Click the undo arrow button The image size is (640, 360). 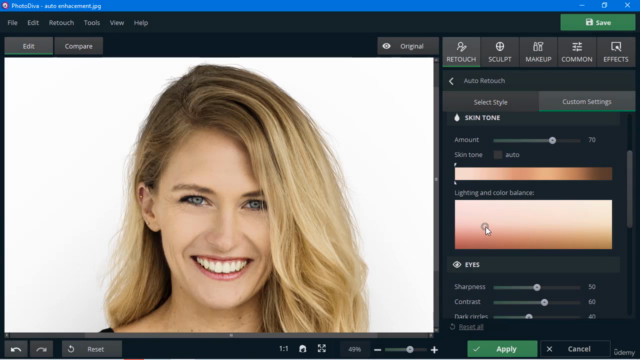tap(16, 349)
